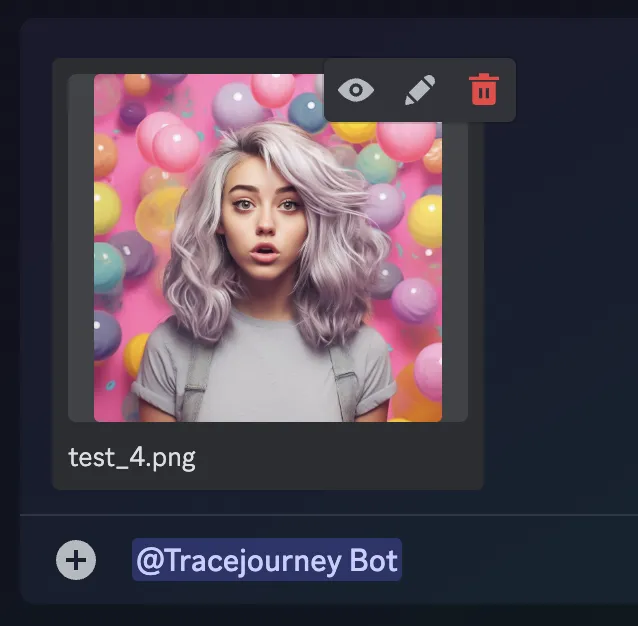Click the @Tracejourney Bot mention
The height and width of the screenshot is (626, 638).
(x=267, y=560)
